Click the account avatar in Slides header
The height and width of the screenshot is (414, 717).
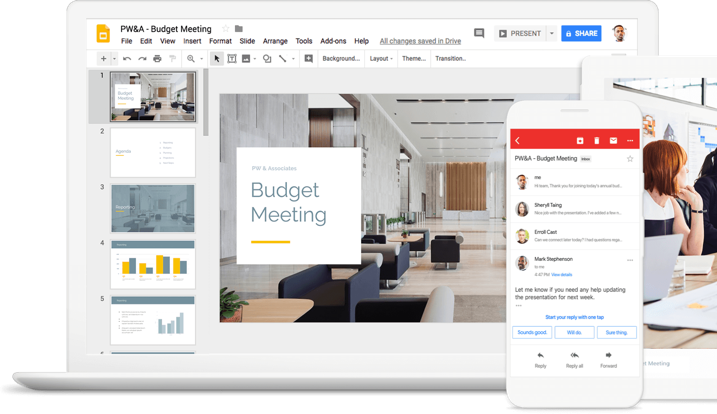619,33
